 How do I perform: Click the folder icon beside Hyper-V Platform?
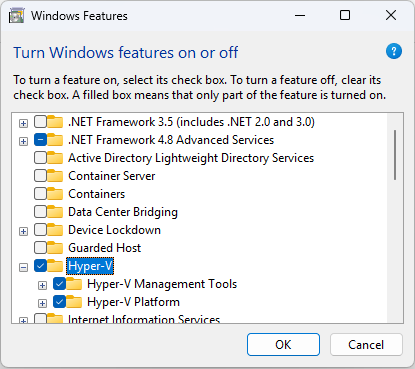[x=74, y=302]
